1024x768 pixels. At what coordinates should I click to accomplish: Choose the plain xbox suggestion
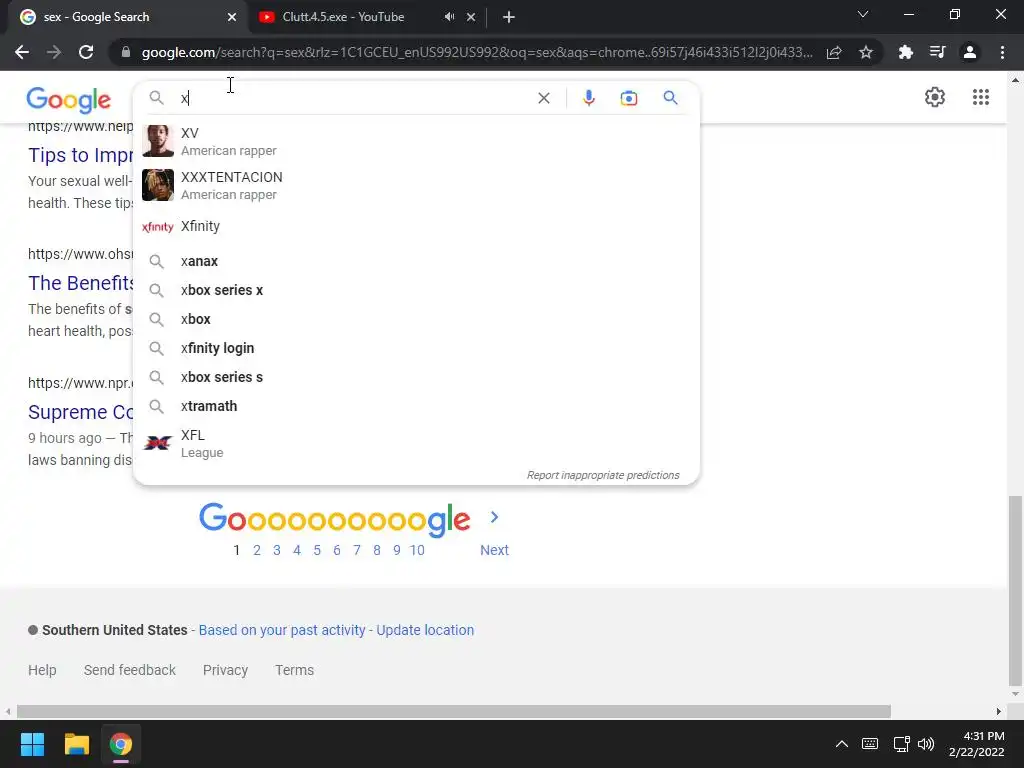416,319
